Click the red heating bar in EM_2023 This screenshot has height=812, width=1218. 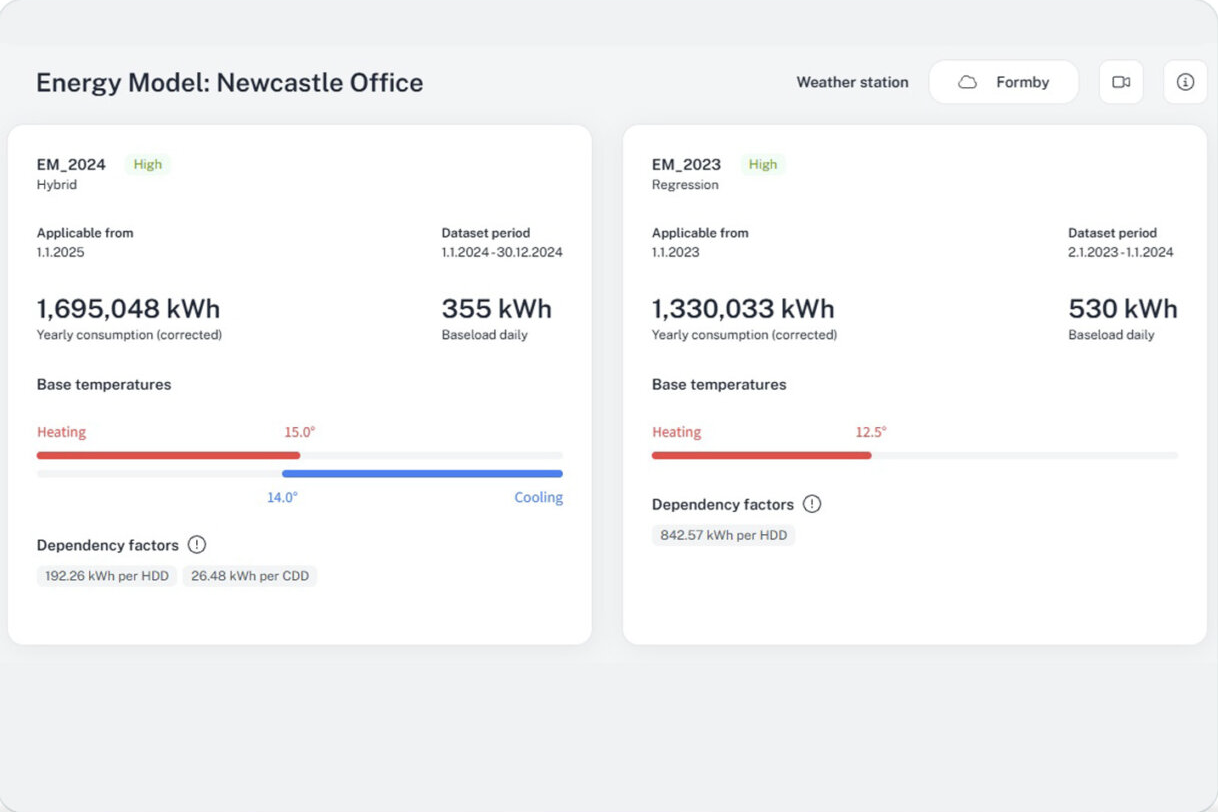pyautogui.click(x=761, y=455)
